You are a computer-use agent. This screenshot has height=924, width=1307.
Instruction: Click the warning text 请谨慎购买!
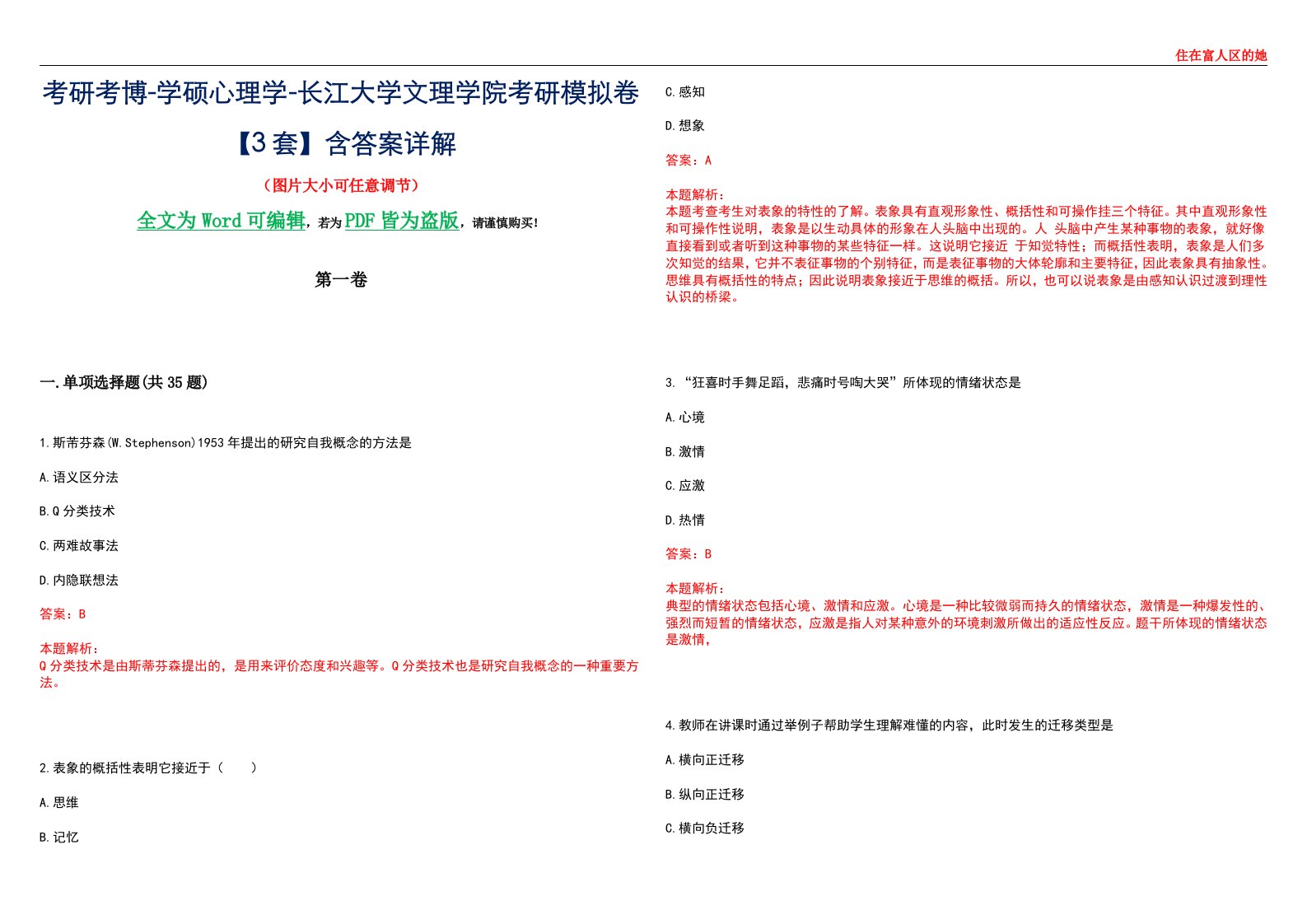(x=505, y=223)
